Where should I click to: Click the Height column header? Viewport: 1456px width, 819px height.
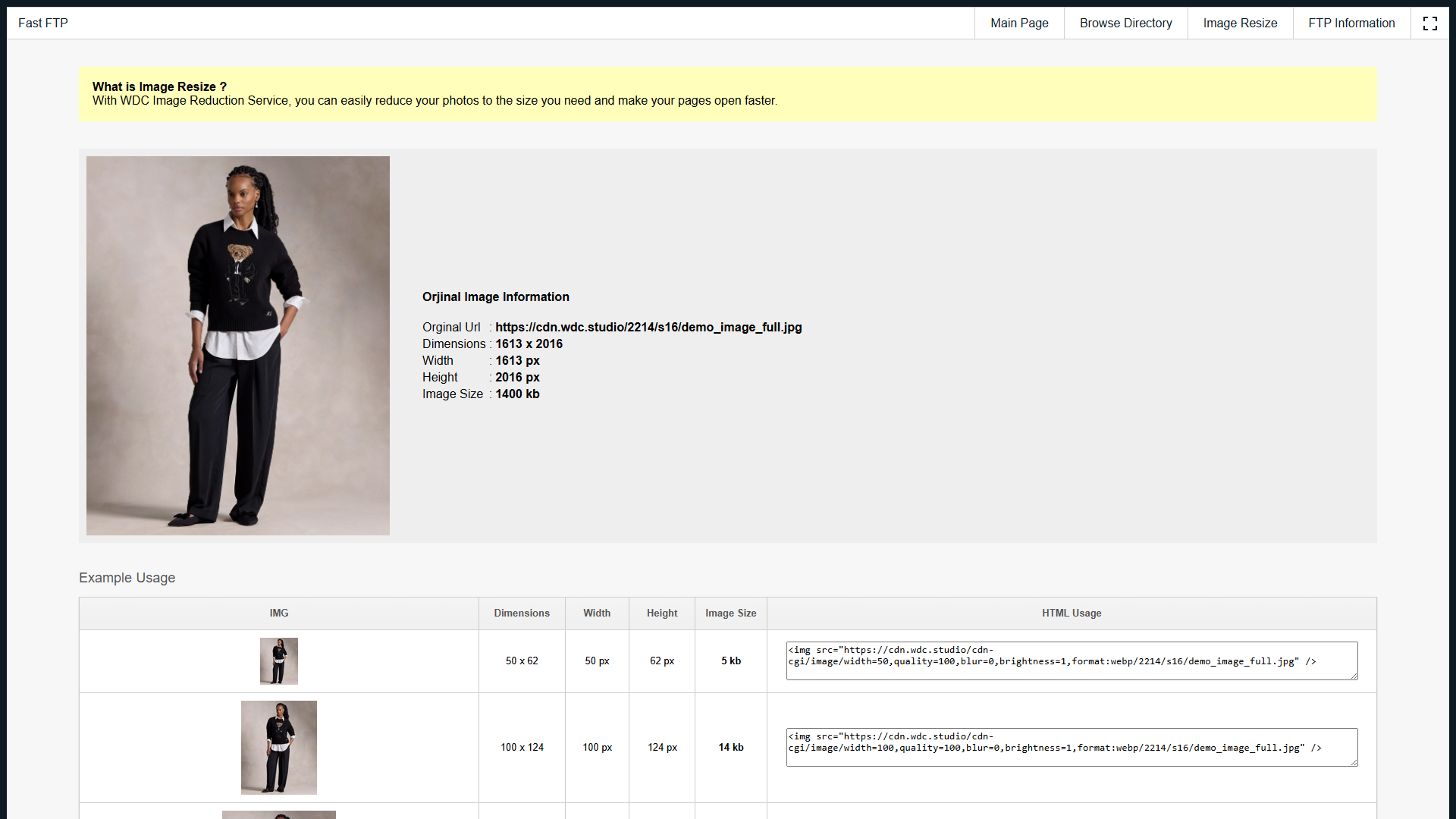tap(662, 613)
